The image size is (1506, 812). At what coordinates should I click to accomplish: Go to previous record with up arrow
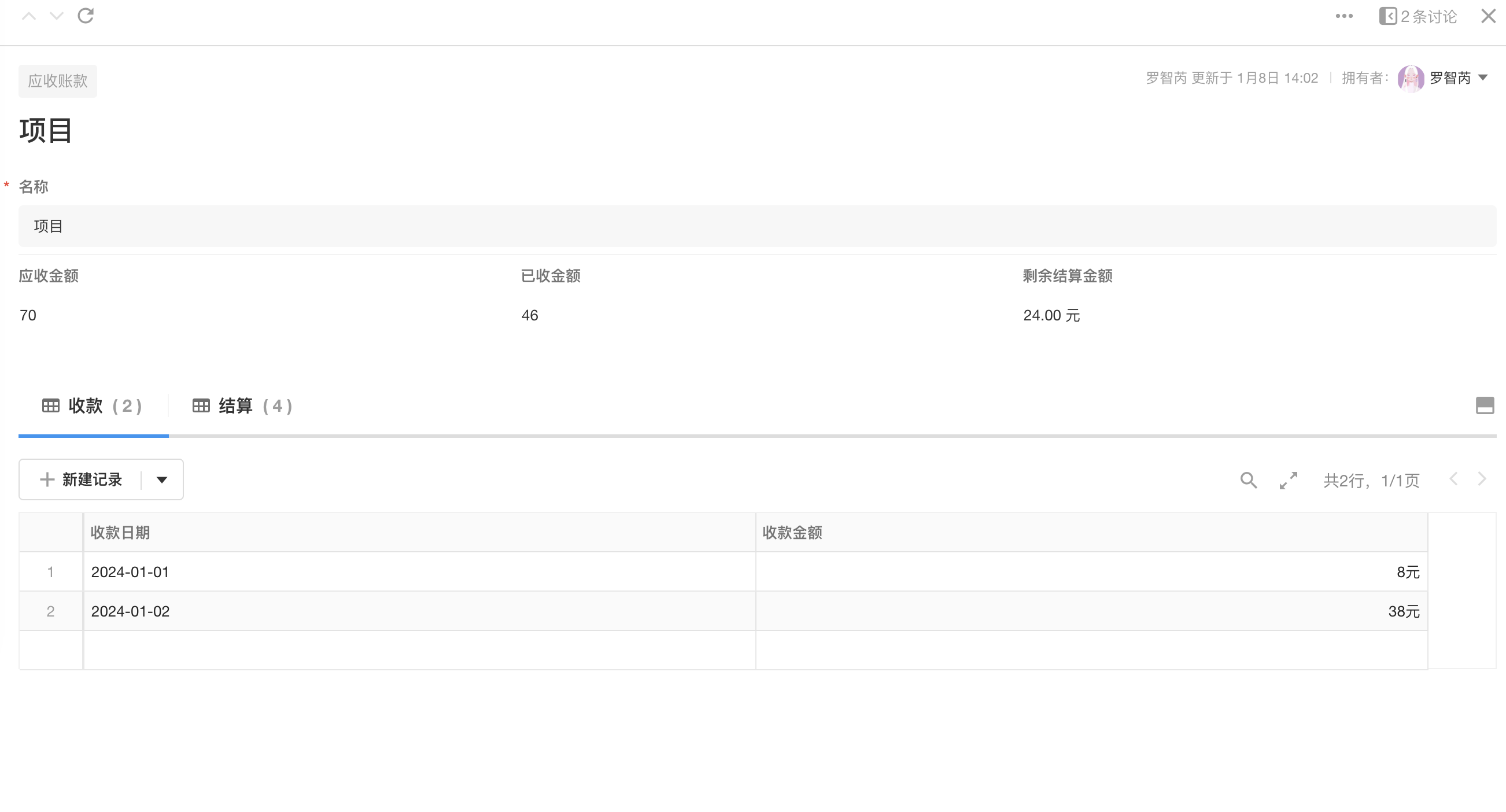click(x=29, y=16)
